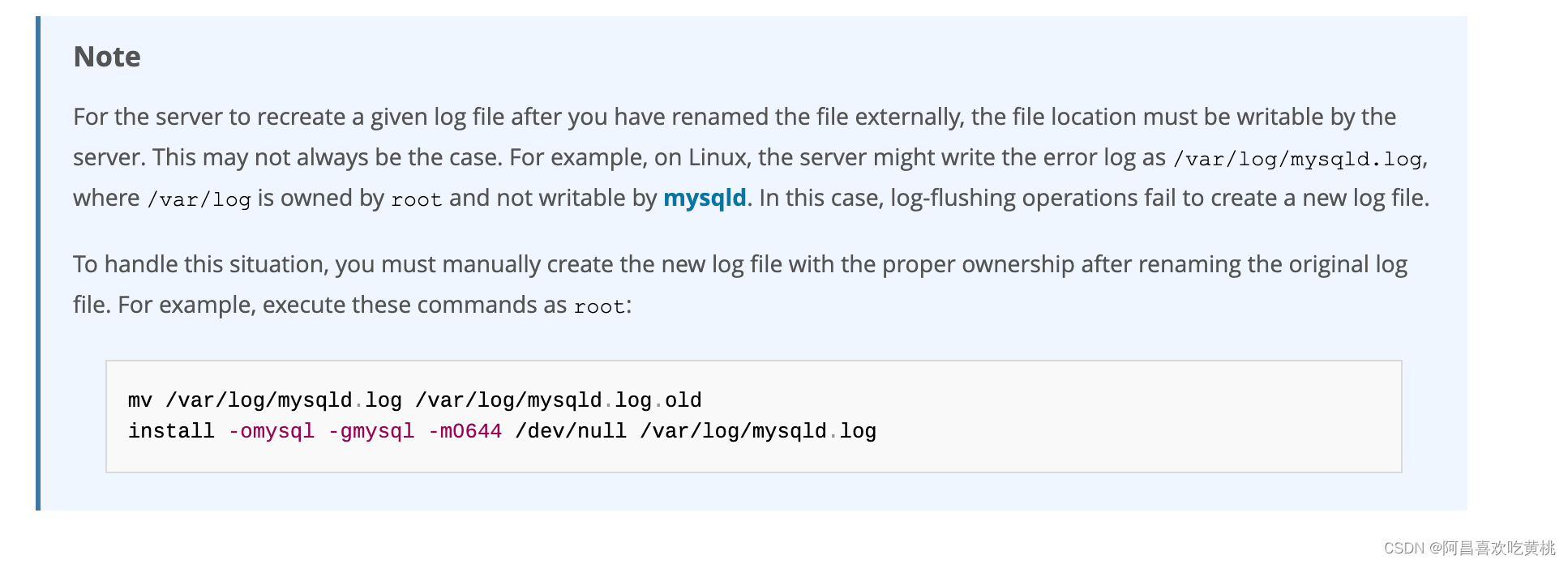Click the -m0644 mode option
The image size is (1568, 564).
point(465,431)
